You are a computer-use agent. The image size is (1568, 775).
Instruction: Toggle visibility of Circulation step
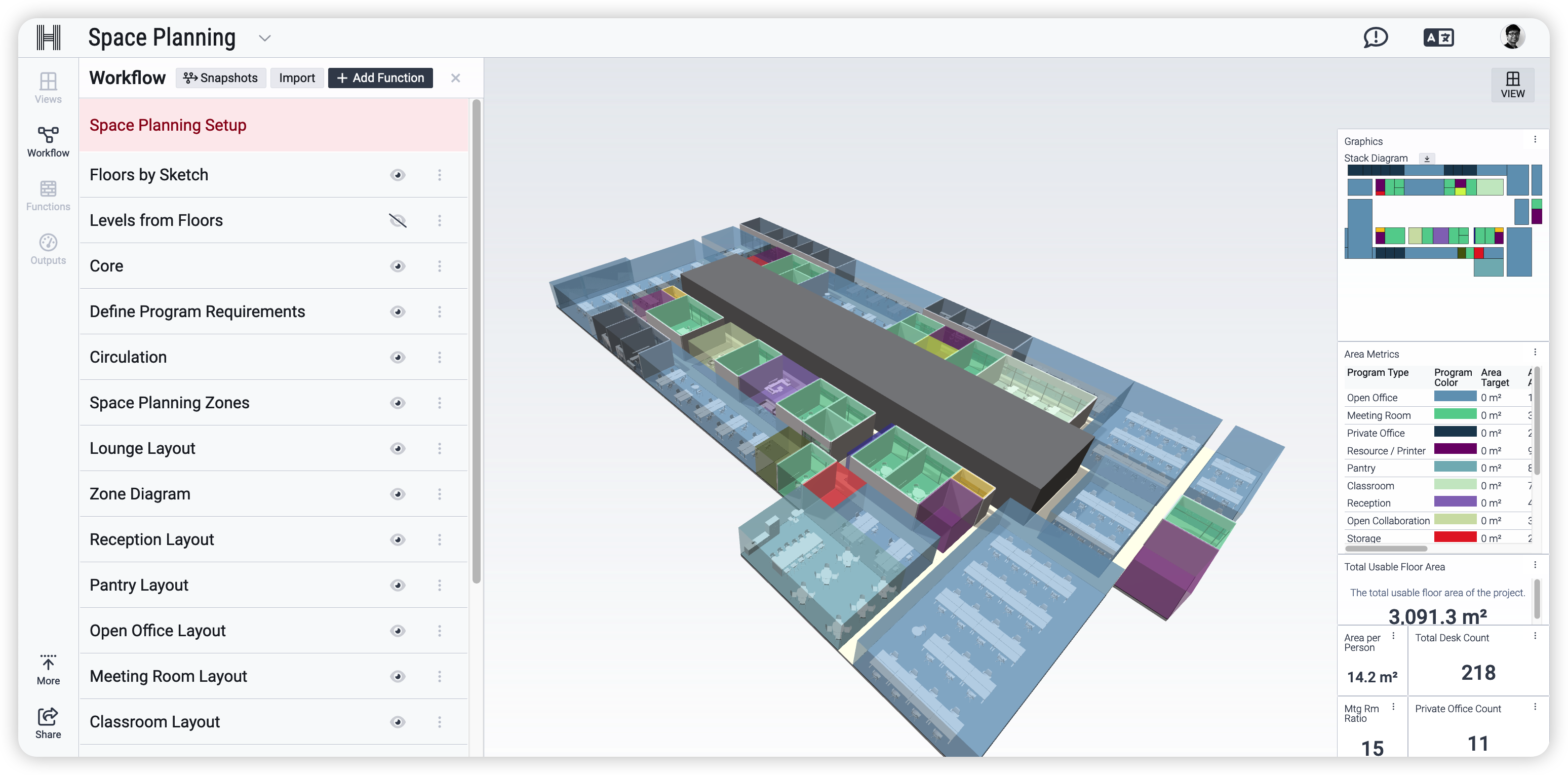click(398, 358)
